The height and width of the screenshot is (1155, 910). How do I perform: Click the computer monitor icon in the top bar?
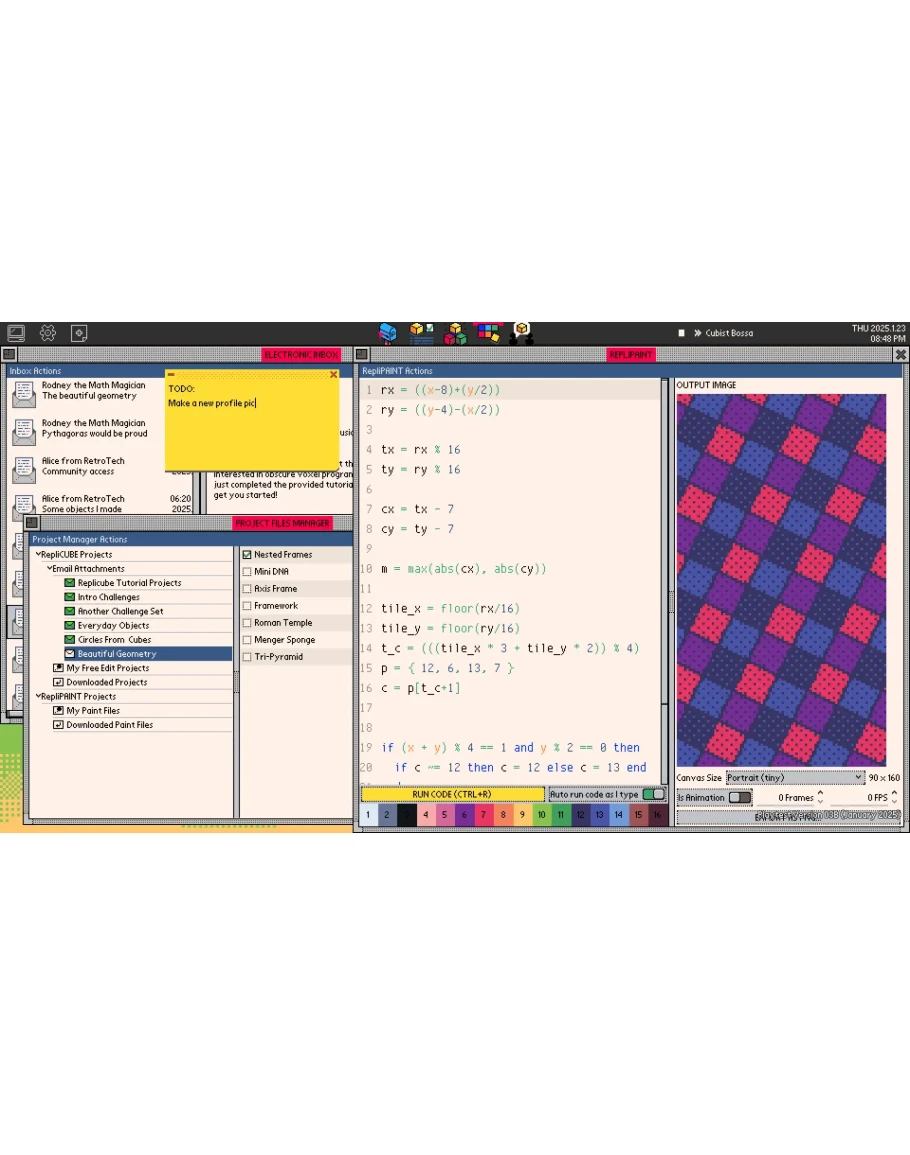[16, 333]
